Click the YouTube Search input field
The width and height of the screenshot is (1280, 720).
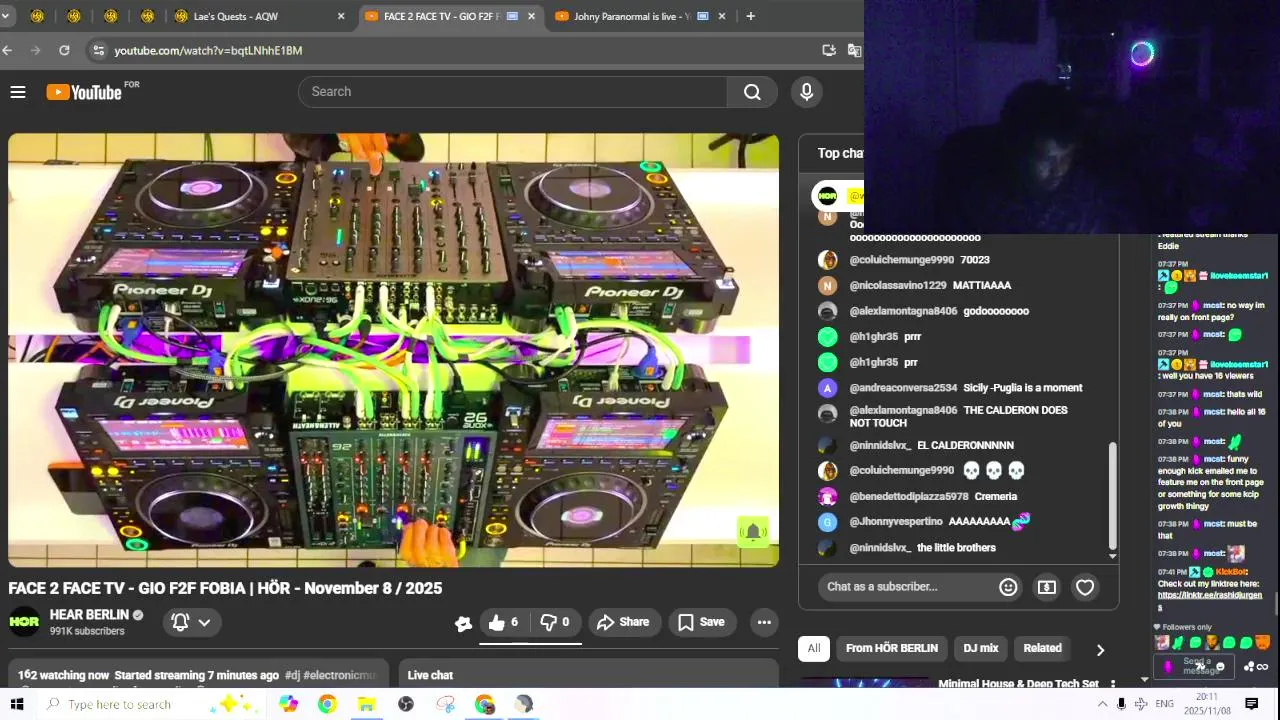(x=513, y=92)
